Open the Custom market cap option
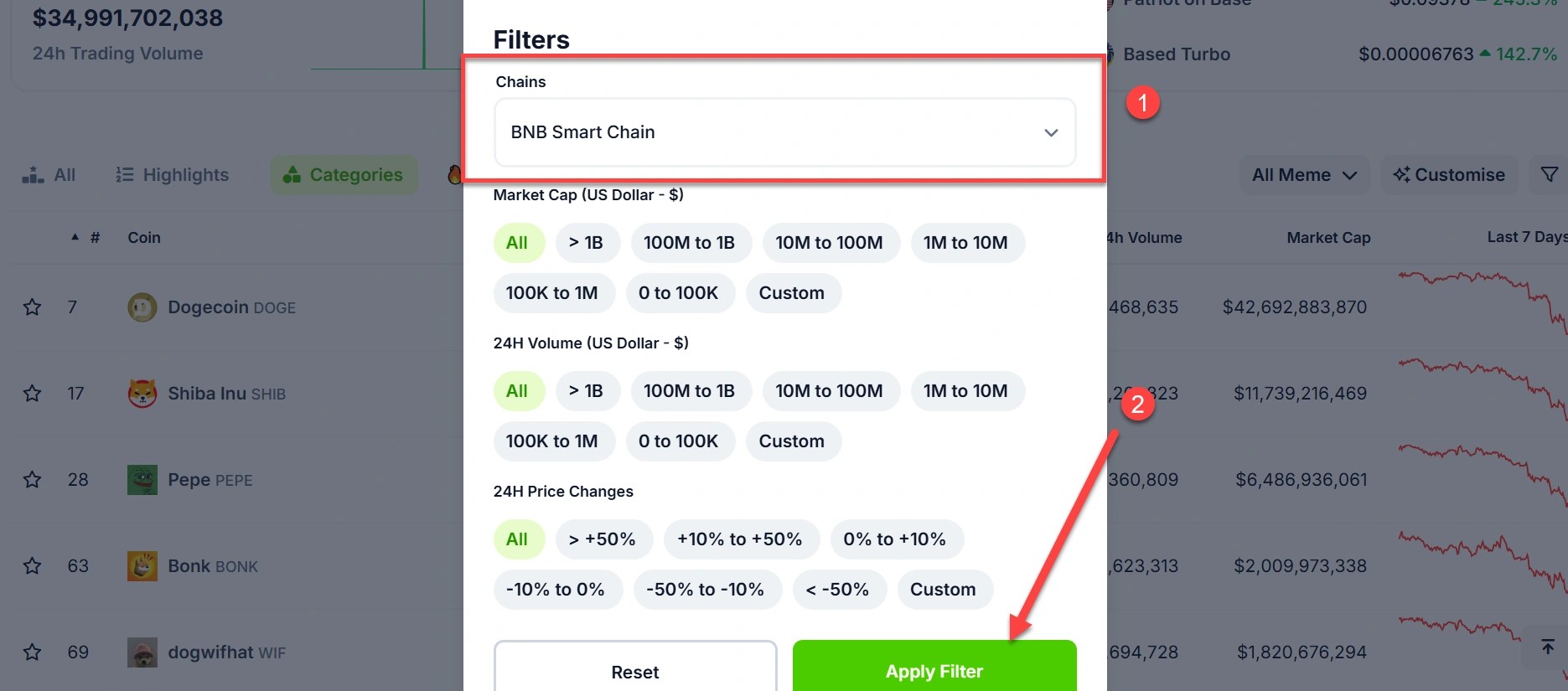1568x691 pixels. pyautogui.click(x=793, y=292)
